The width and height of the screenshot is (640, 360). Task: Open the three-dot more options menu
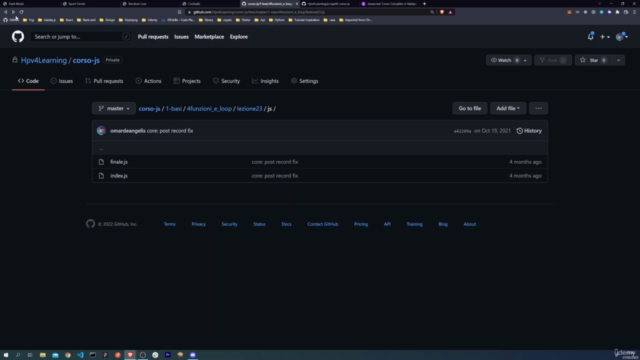[538, 109]
